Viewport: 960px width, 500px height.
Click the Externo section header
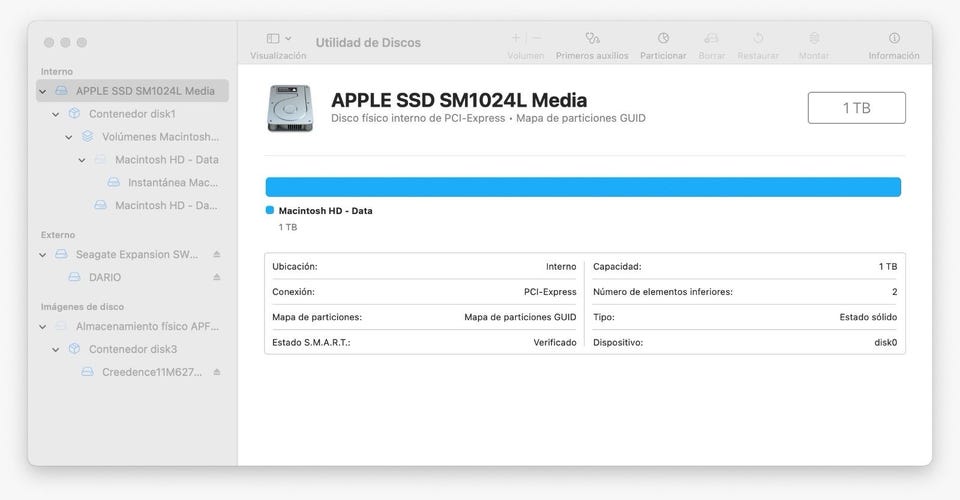click(x=58, y=235)
